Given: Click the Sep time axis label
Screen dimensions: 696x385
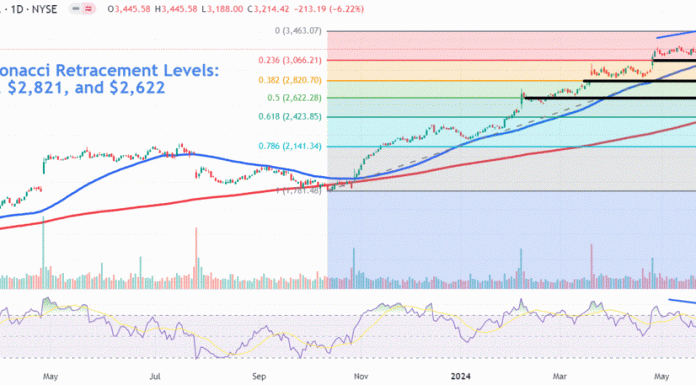Looking at the screenshot, I should (259, 377).
